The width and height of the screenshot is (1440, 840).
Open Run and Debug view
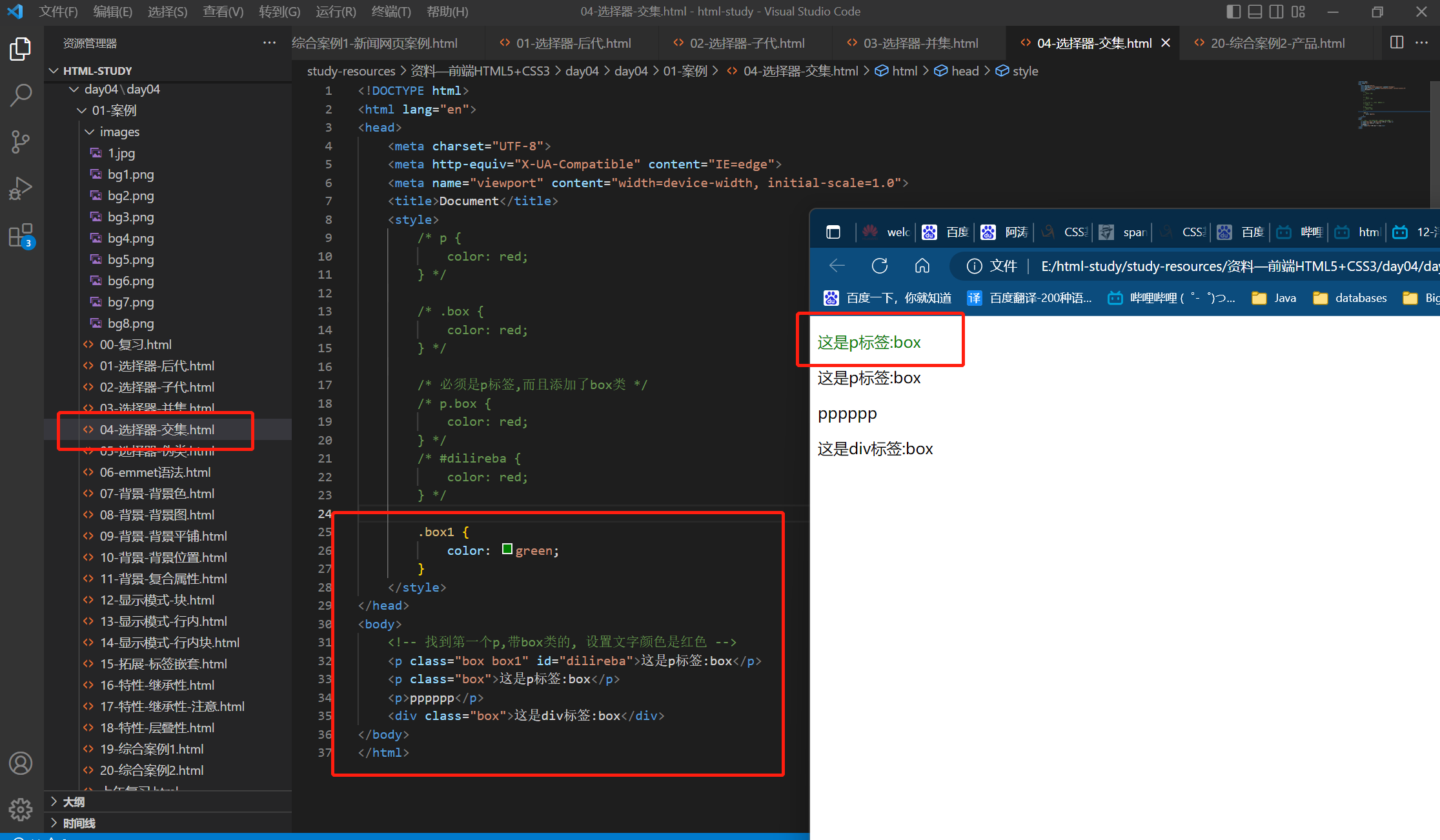[x=21, y=188]
